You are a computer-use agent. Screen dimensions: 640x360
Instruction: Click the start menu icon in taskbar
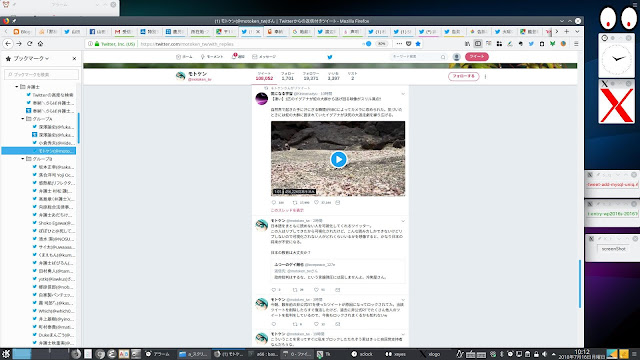click(x=6, y=354)
